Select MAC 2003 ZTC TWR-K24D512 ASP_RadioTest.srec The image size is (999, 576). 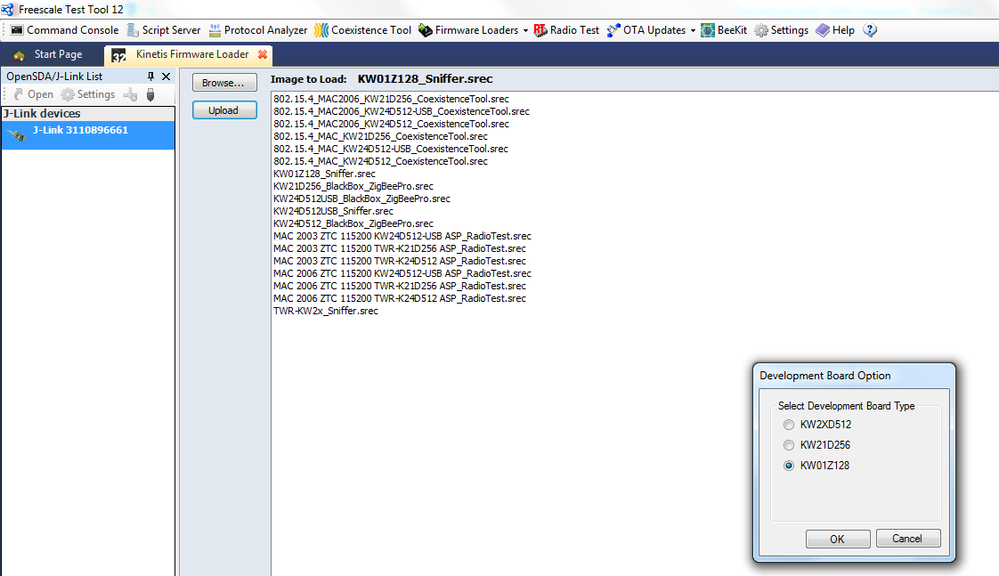pyautogui.click(x=399, y=261)
